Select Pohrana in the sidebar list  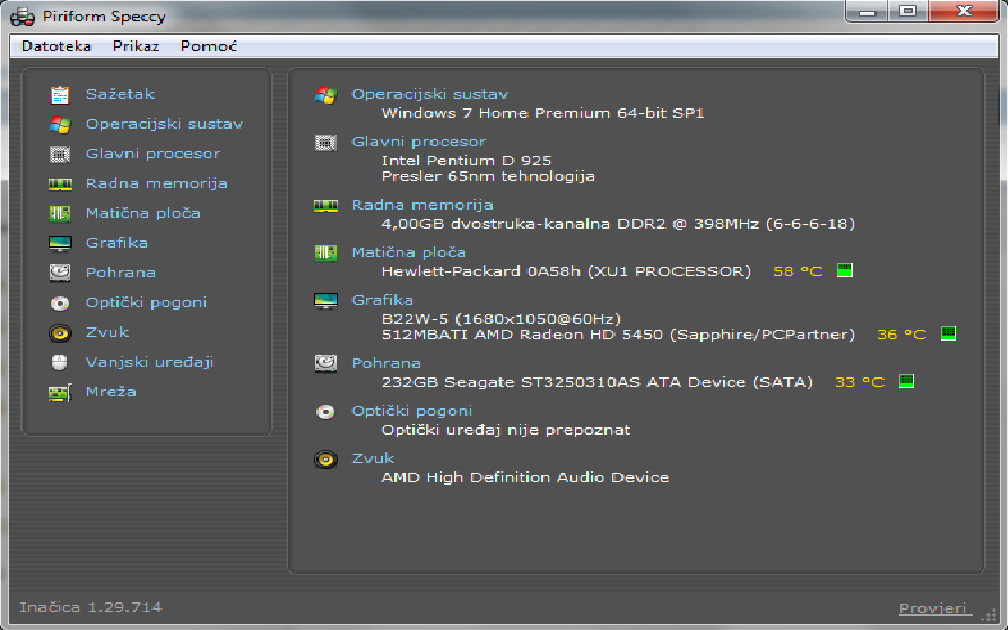[120, 272]
